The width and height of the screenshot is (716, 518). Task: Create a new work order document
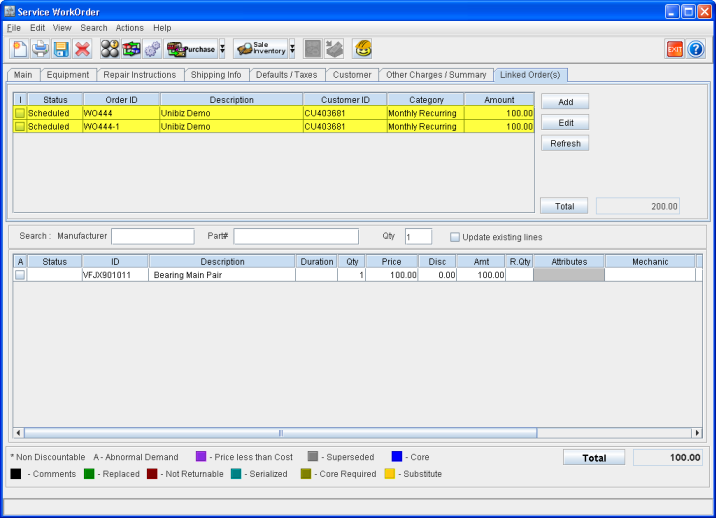coord(19,48)
